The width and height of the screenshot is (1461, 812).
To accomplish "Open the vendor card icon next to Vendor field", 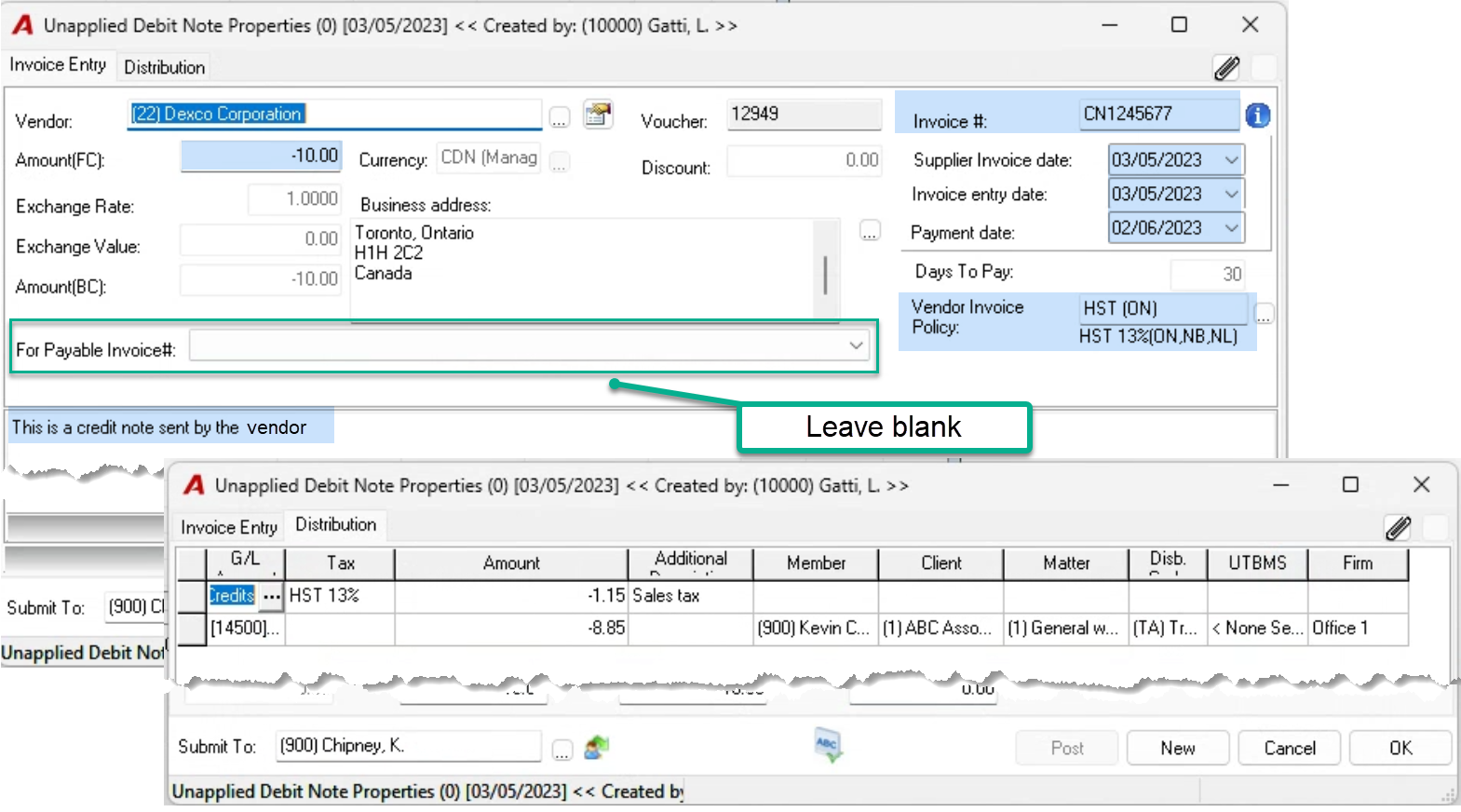I will [598, 115].
